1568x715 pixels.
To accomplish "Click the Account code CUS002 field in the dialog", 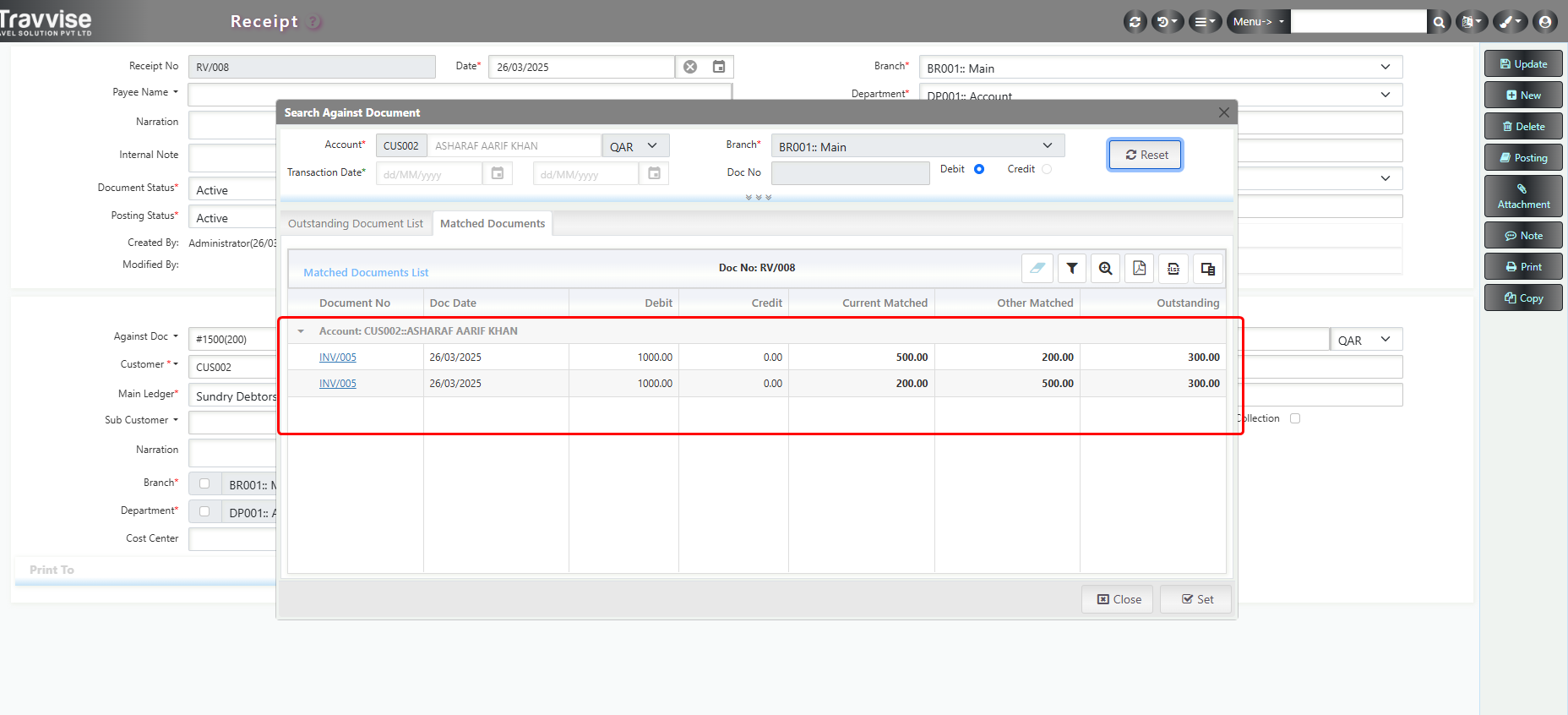I will [401, 146].
